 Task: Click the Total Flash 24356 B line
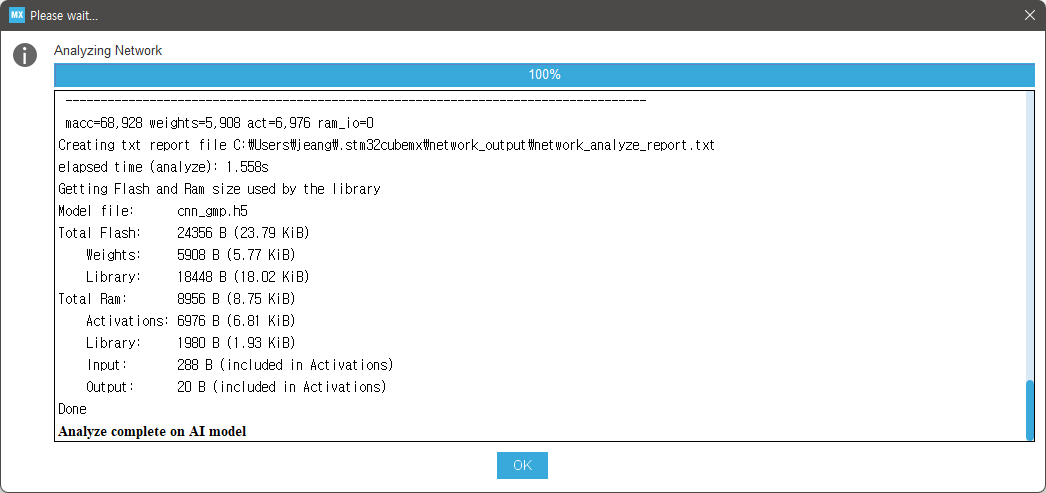[x=183, y=233]
